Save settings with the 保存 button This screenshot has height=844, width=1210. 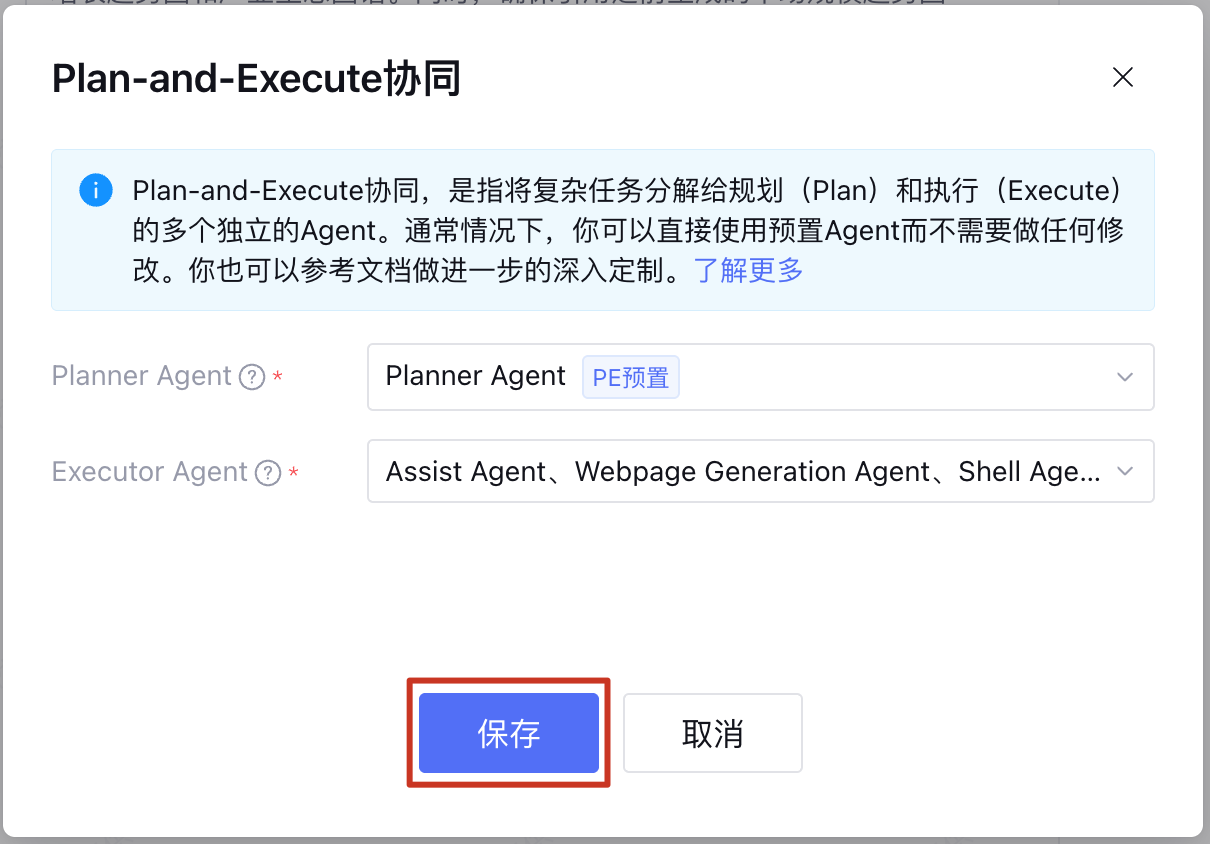[509, 733]
